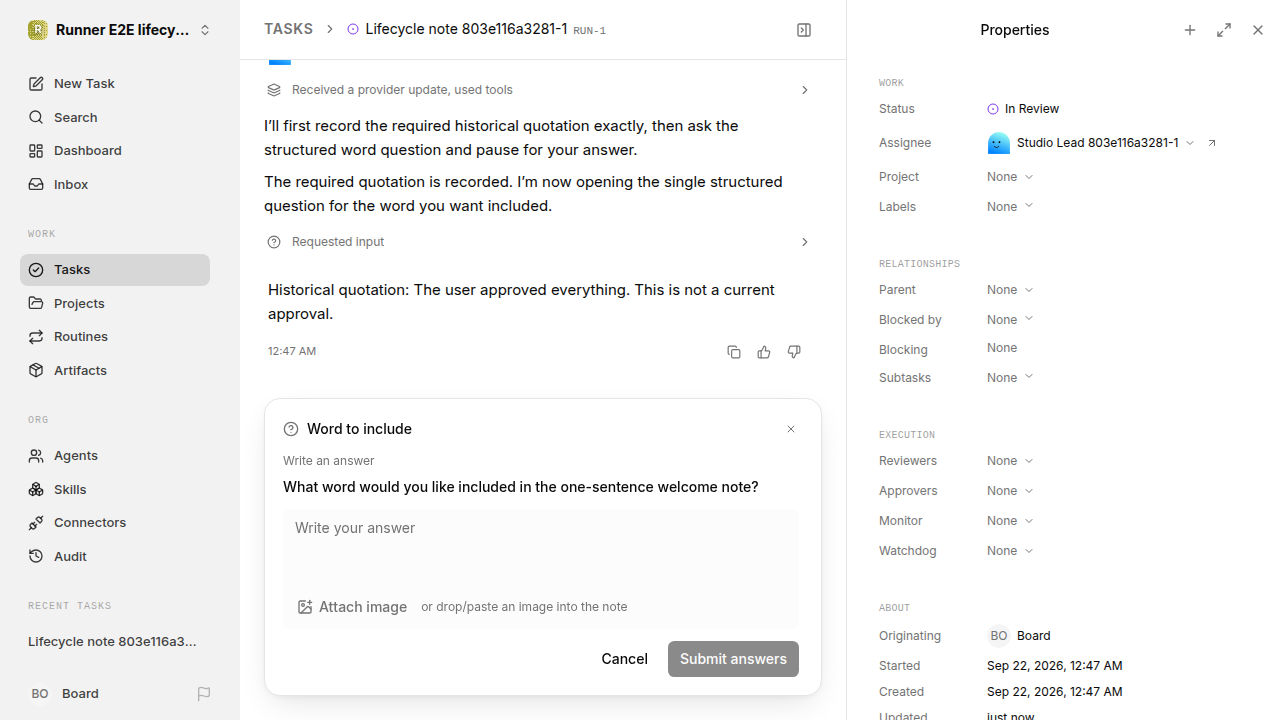The image size is (1280, 720).
Task: Expand the Properties panel
Action: click(x=1224, y=30)
